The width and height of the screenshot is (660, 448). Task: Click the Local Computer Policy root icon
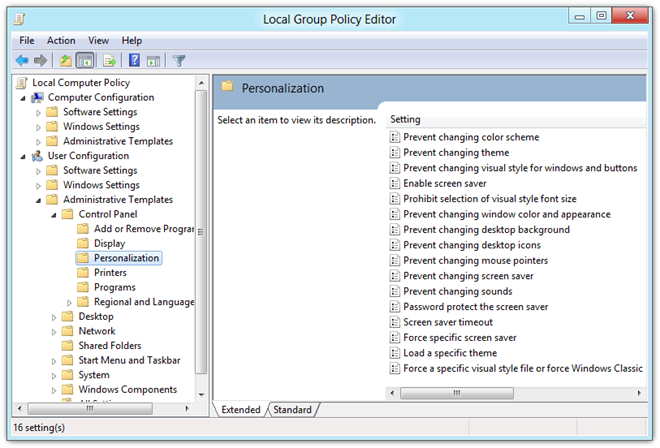tap(21, 83)
